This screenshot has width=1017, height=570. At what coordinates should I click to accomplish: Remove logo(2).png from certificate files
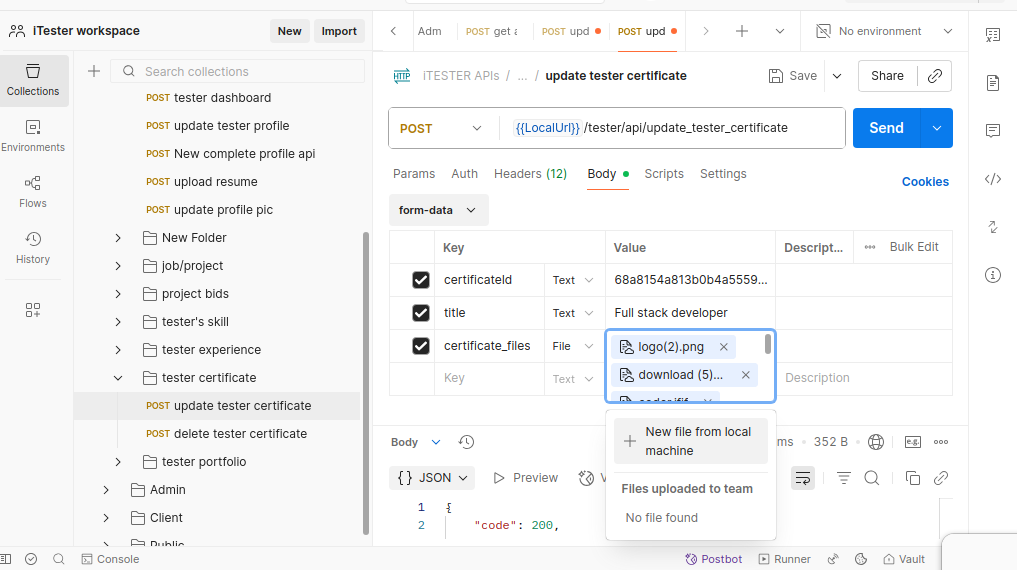point(724,347)
